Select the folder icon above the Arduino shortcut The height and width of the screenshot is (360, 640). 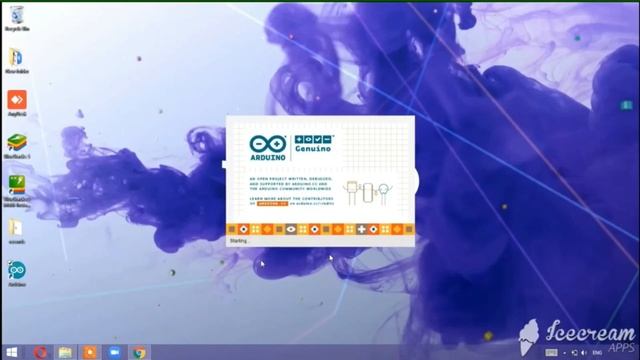point(17,232)
